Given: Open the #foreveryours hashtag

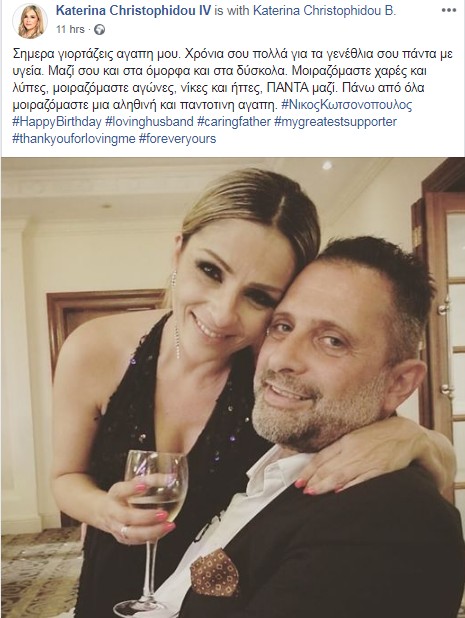Looking at the screenshot, I should pos(177,138).
